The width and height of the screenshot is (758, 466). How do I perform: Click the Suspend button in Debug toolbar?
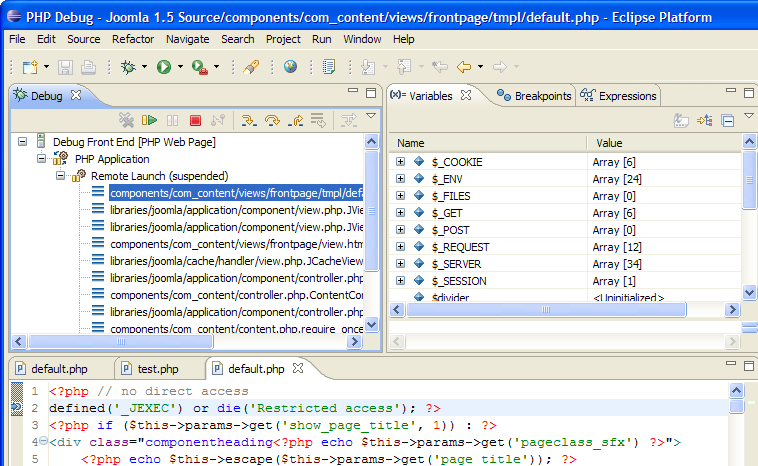point(173,120)
